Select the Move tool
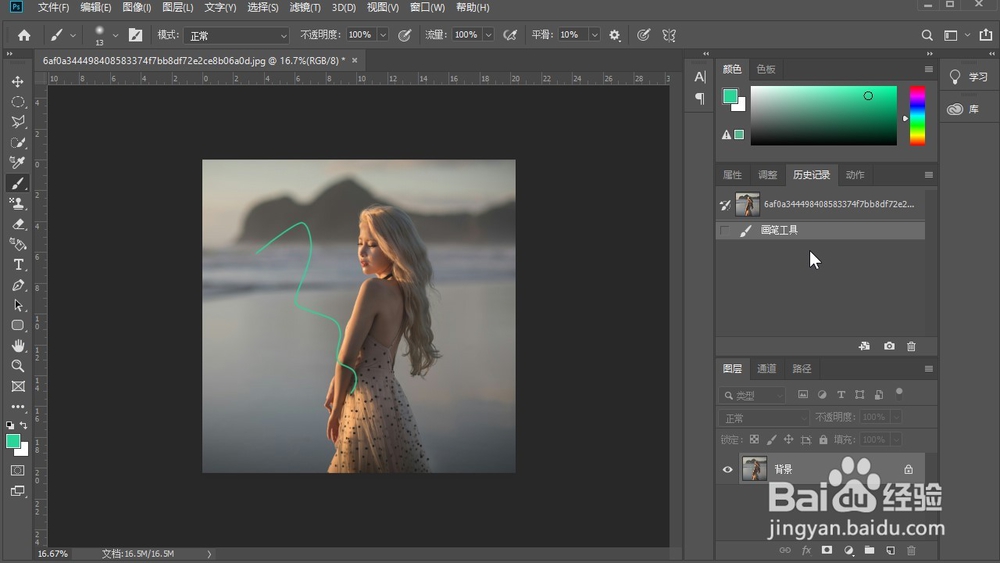The height and width of the screenshot is (563, 1000). point(18,81)
